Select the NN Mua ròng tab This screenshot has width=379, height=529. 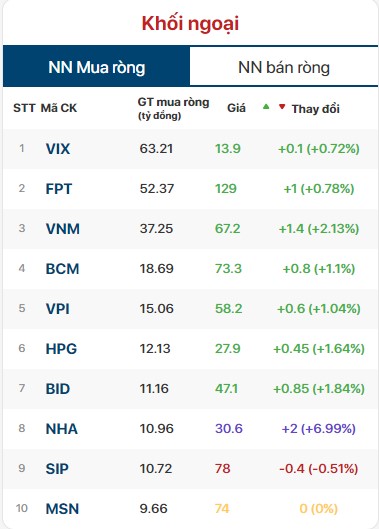97,67
